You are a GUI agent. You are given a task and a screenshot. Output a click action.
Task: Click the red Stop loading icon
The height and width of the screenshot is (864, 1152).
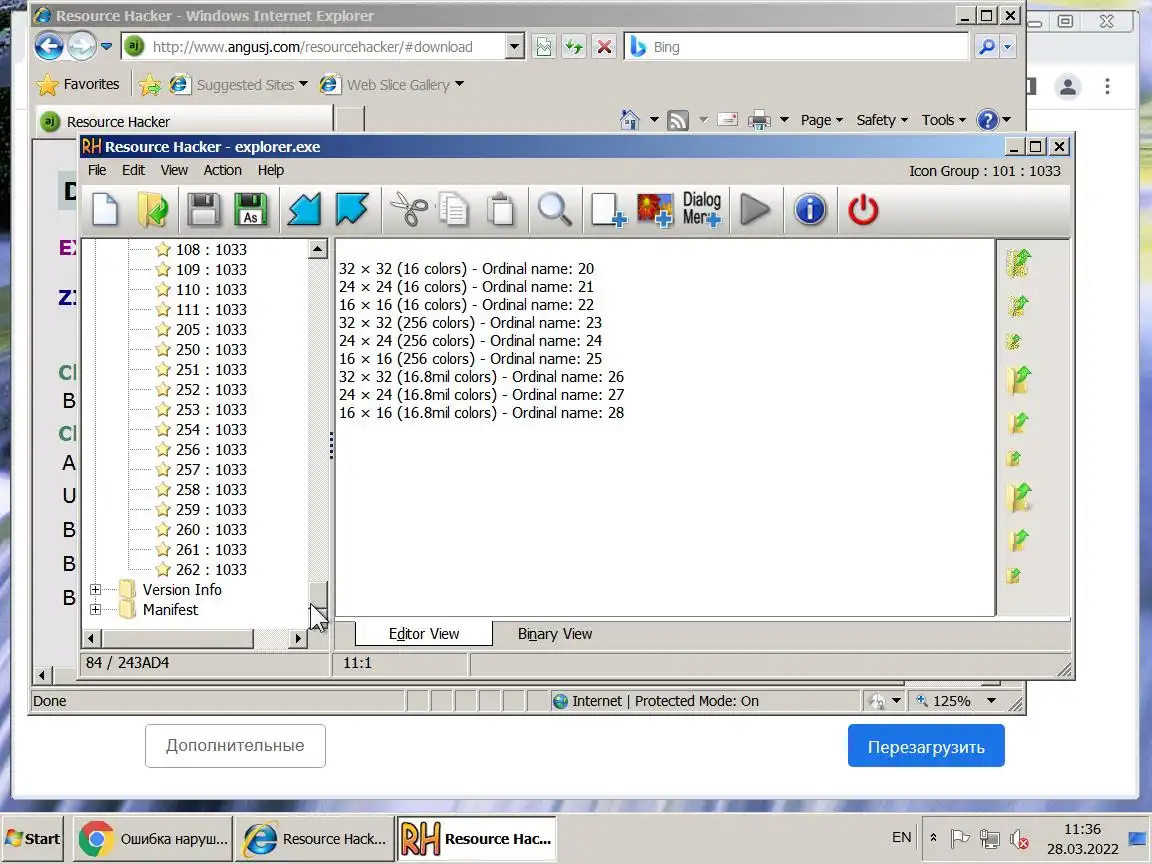pyautogui.click(x=604, y=47)
